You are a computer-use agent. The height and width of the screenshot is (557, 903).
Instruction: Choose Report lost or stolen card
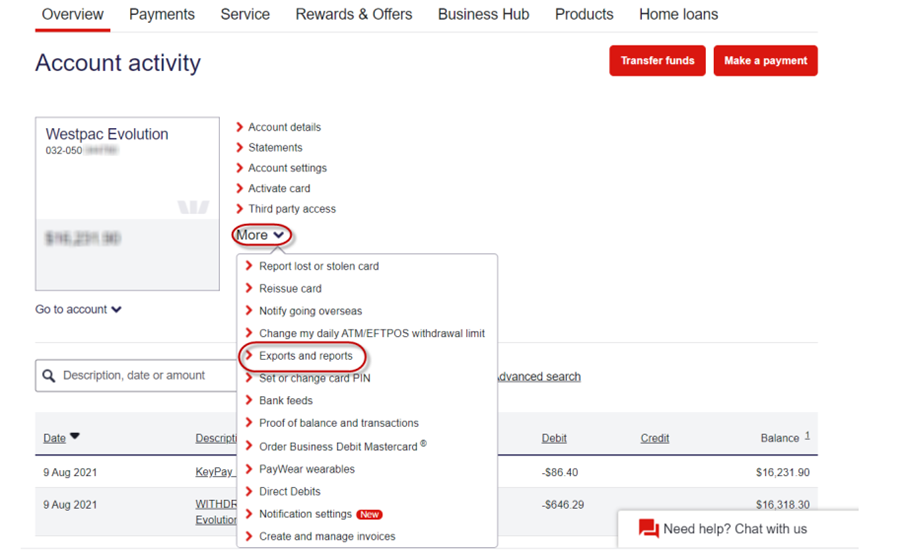[318, 267]
